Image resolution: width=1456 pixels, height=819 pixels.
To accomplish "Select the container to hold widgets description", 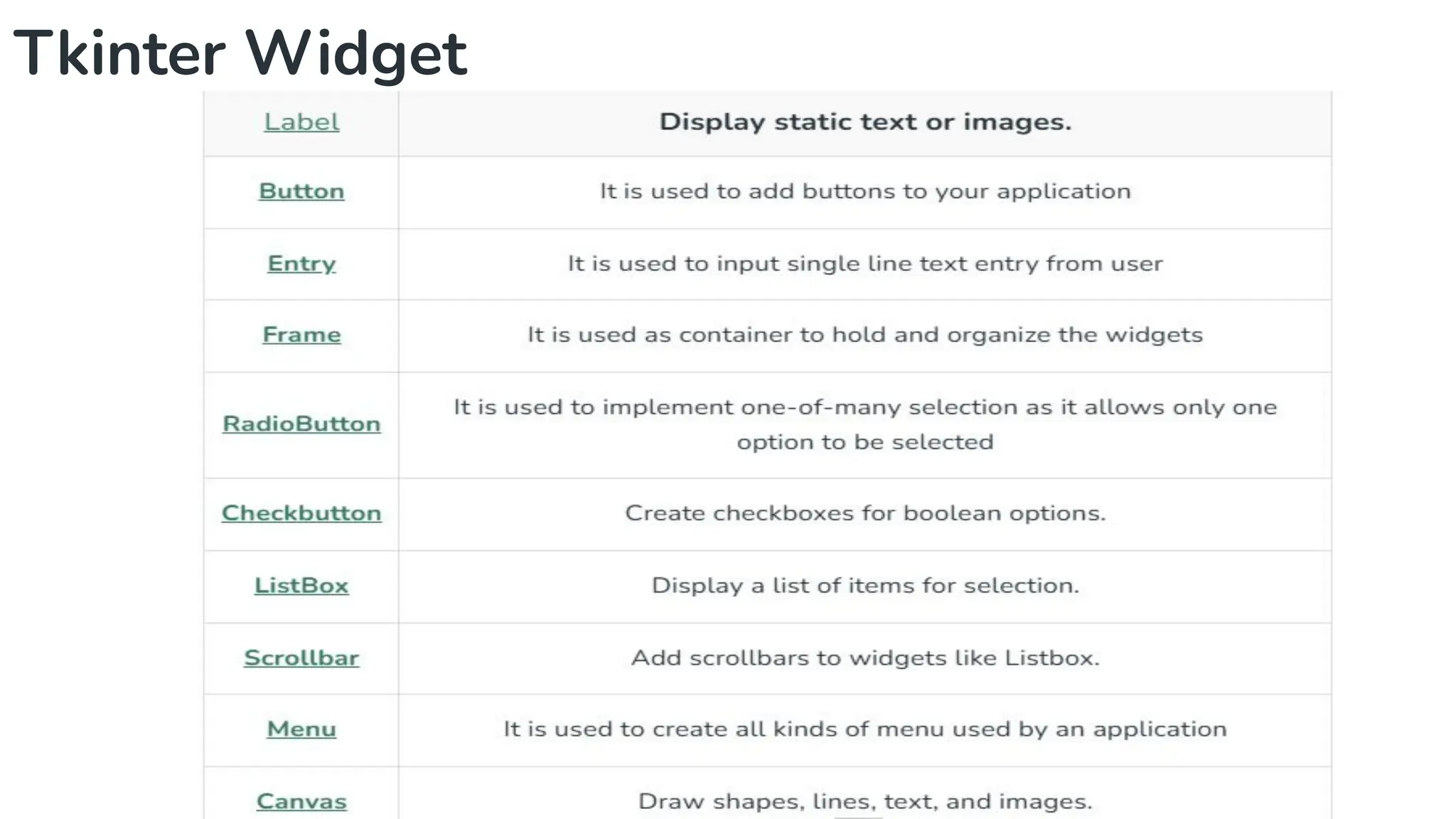I will [x=864, y=335].
